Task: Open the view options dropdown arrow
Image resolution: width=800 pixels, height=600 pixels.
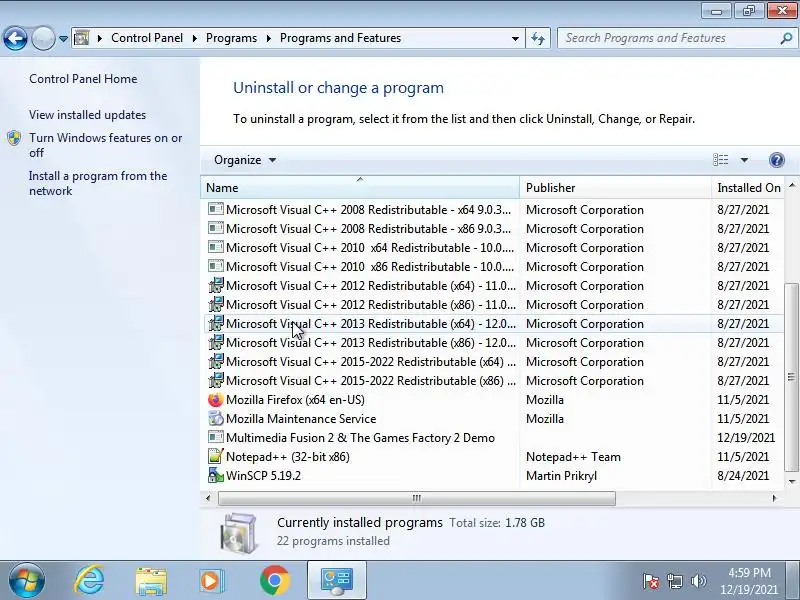Action: tap(744, 160)
